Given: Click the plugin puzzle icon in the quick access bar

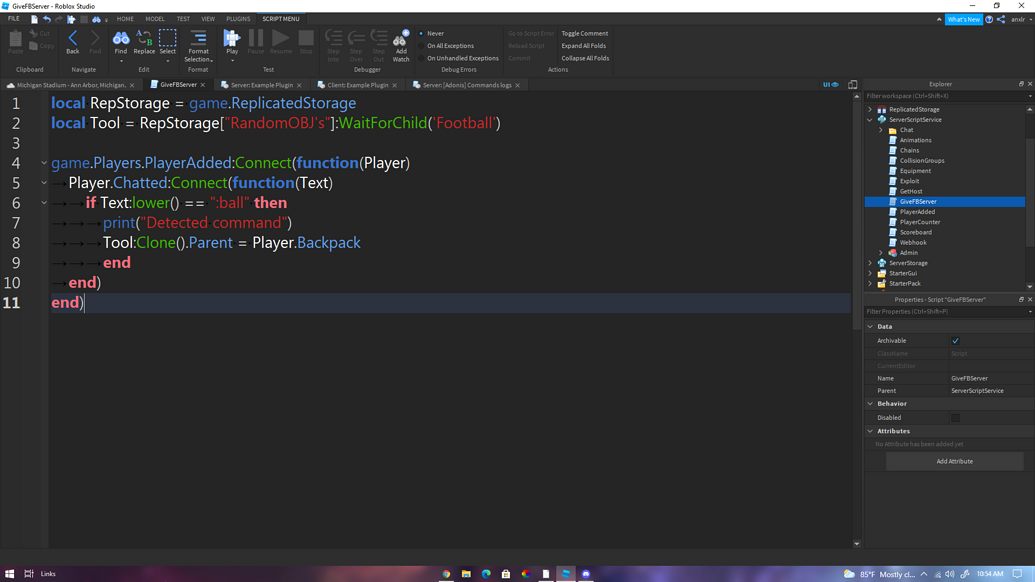Looking at the screenshot, I should [x=71, y=19].
